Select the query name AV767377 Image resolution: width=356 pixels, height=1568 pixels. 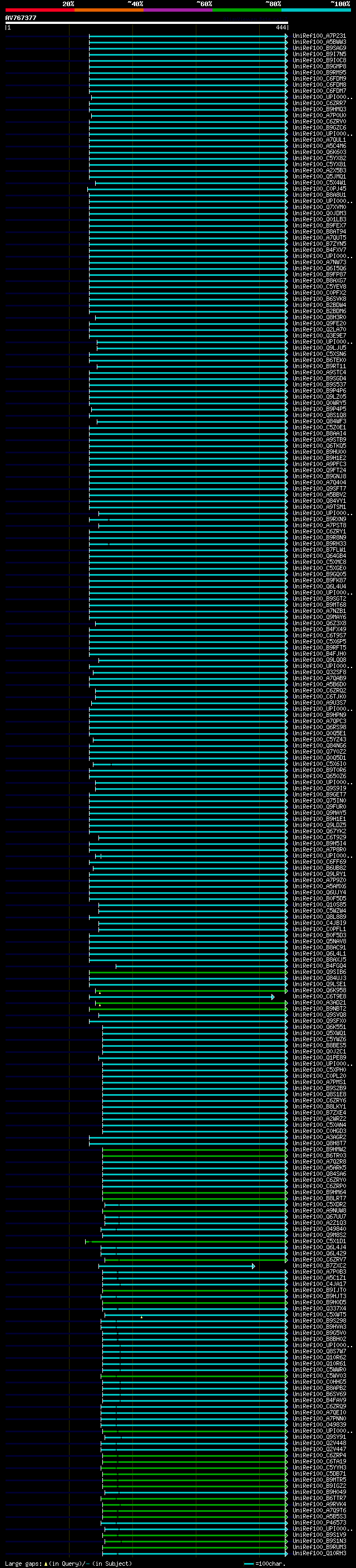(21, 18)
